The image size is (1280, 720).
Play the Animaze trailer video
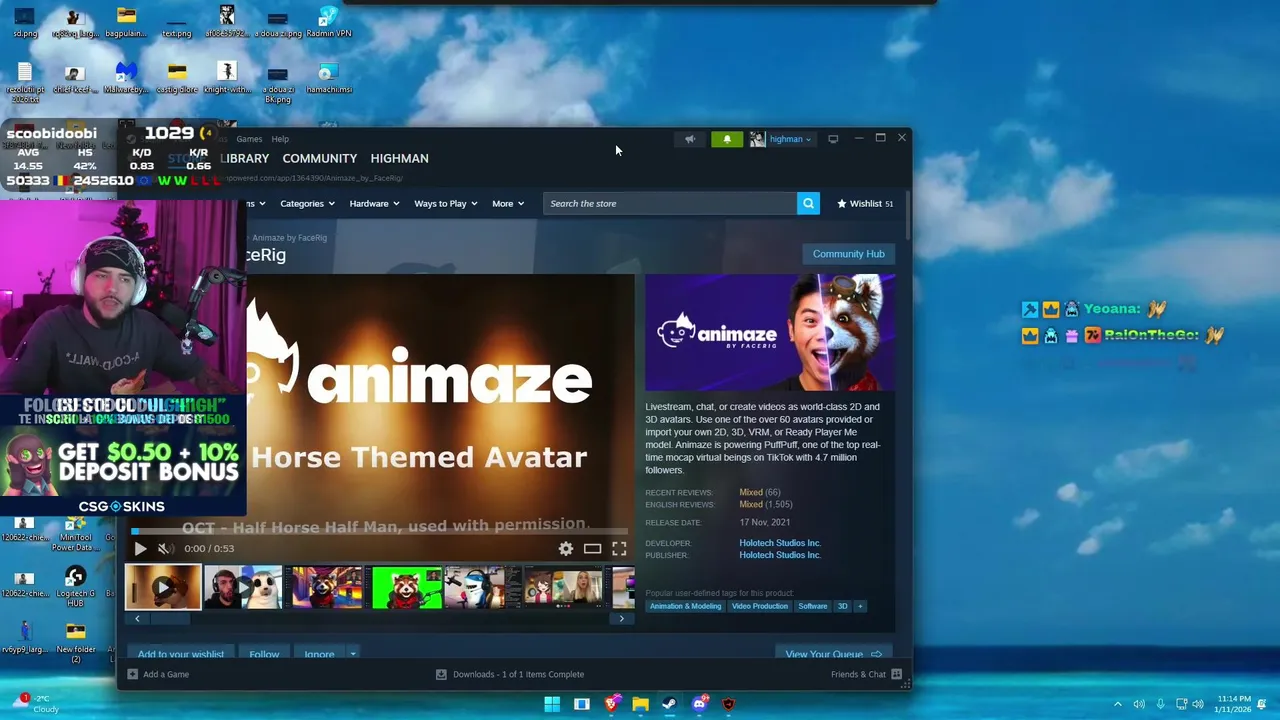point(140,548)
